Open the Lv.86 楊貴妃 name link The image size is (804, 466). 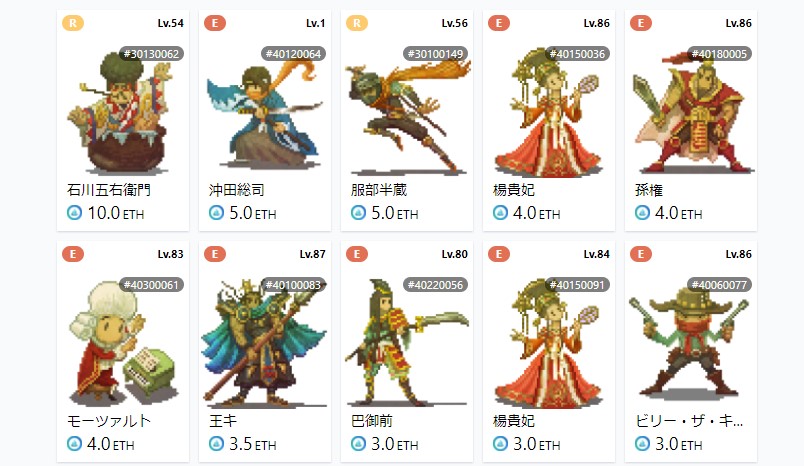[x=514, y=190]
